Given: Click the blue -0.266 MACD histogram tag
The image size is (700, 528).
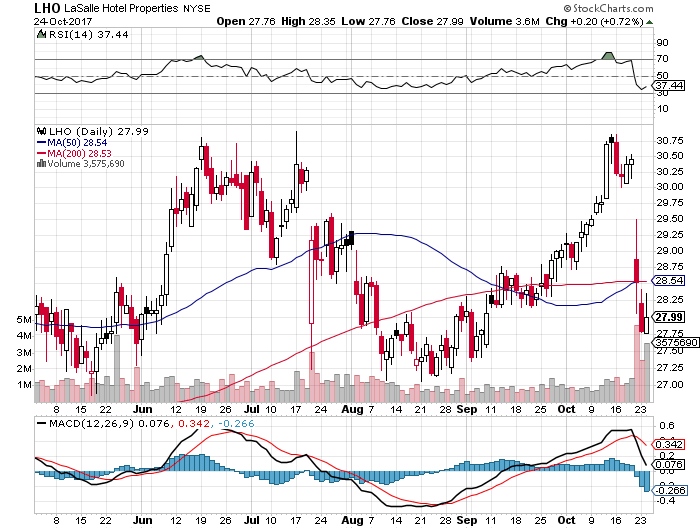Looking at the screenshot, I should tap(668, 491).
